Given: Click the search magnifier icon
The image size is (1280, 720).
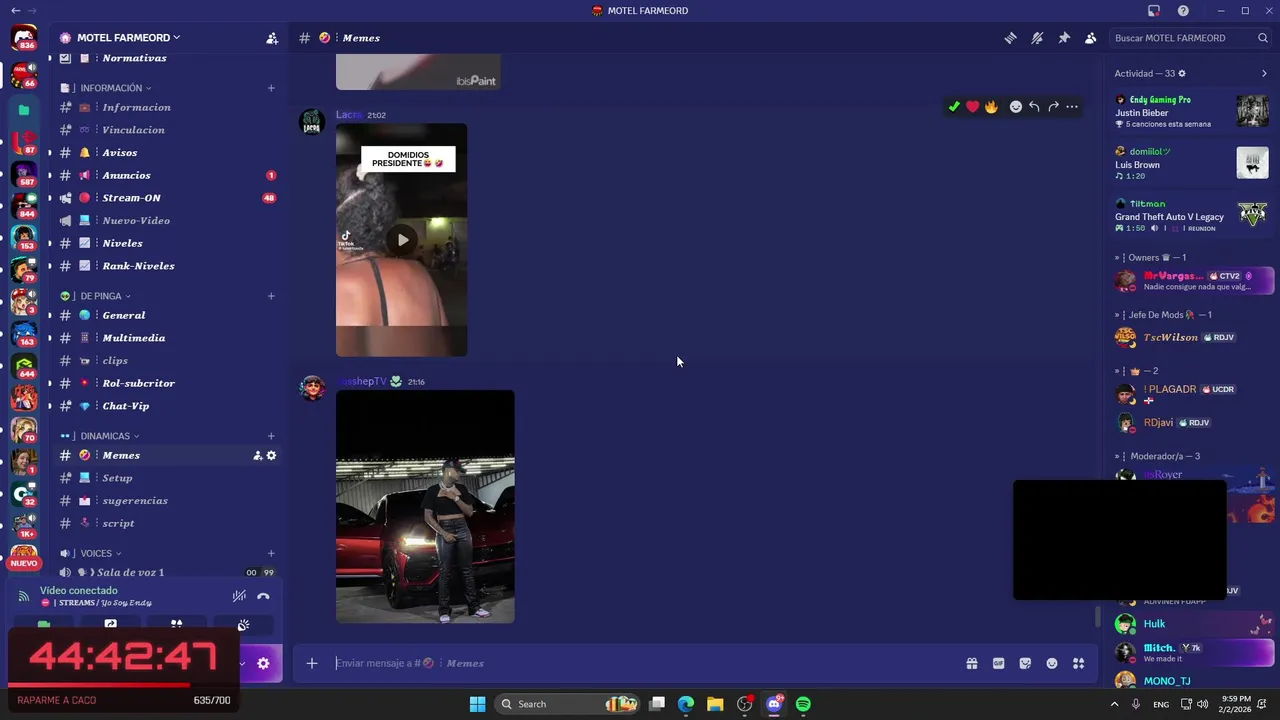Looking at the screenshot, I should pyautogui.click(x=1263, y=38).
